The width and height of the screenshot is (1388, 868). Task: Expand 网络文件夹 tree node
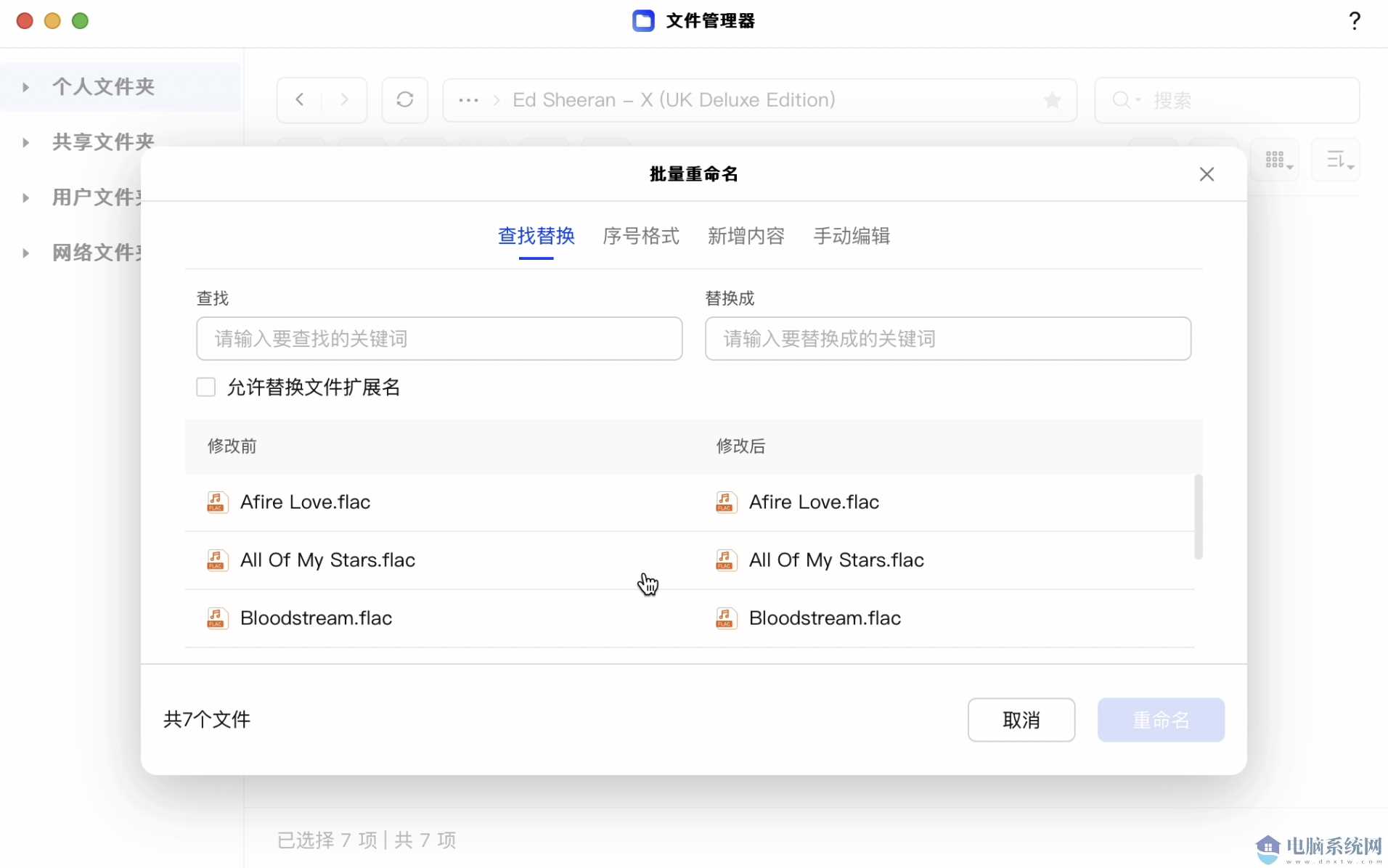[25, 253]
